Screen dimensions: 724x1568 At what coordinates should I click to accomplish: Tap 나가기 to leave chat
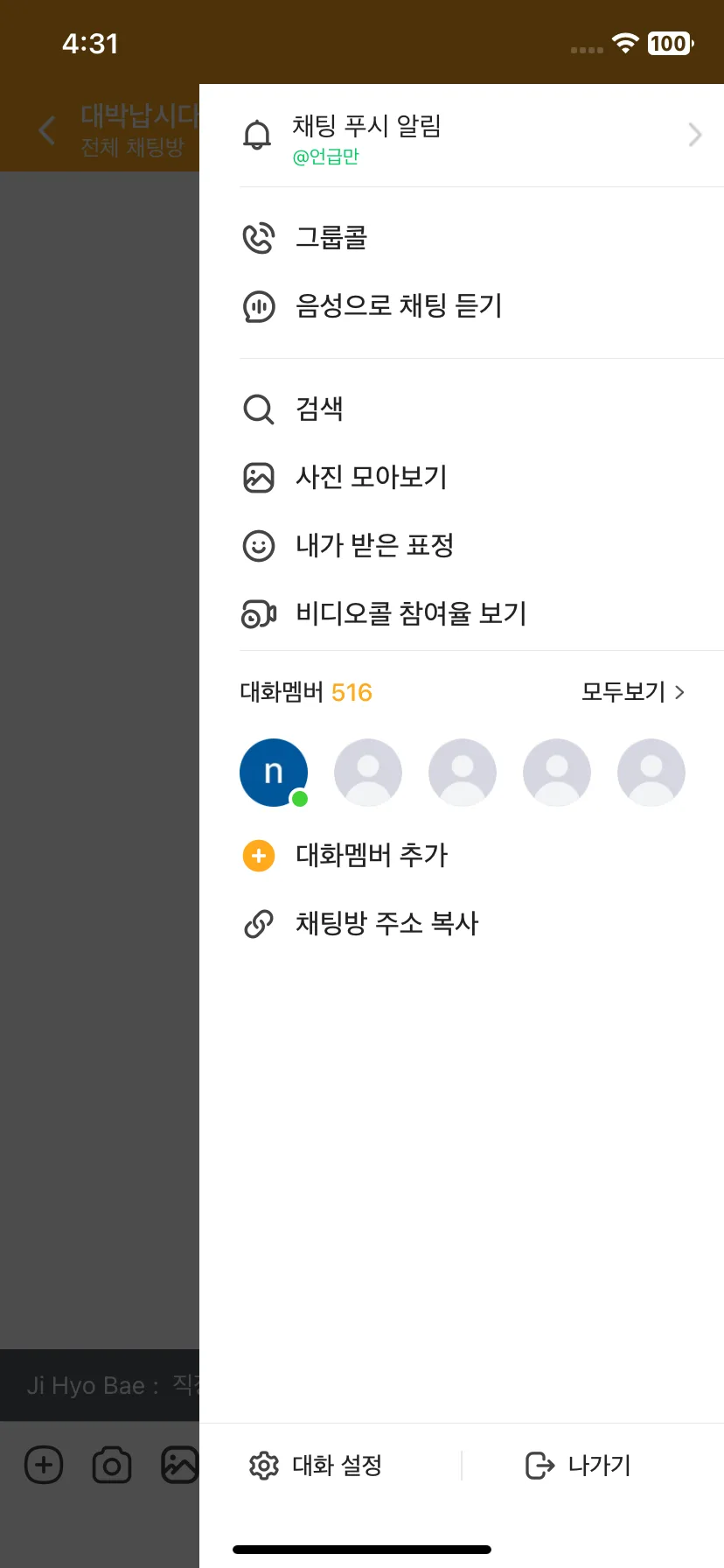(x=578, y=1465)
